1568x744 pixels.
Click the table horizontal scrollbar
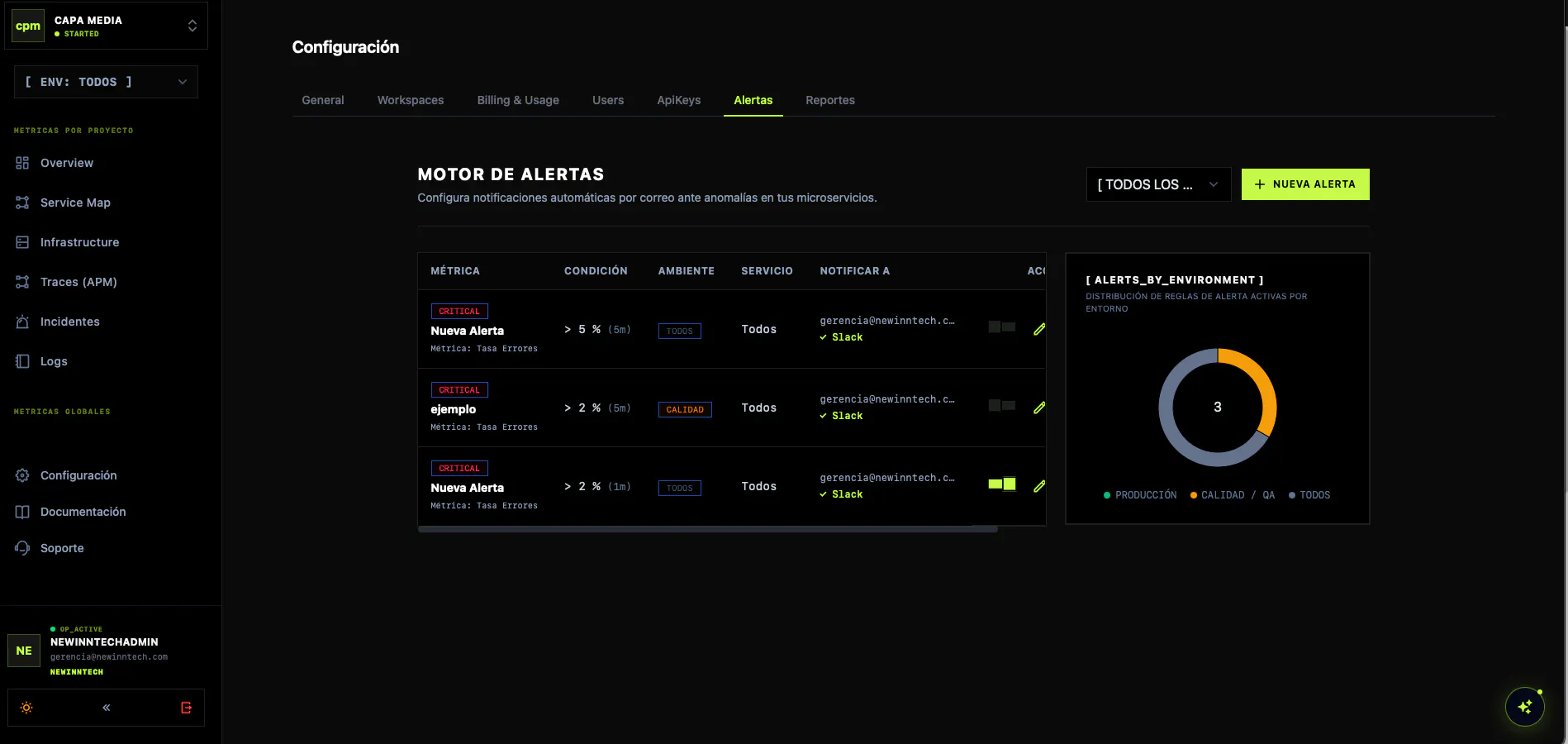(708, 529)
